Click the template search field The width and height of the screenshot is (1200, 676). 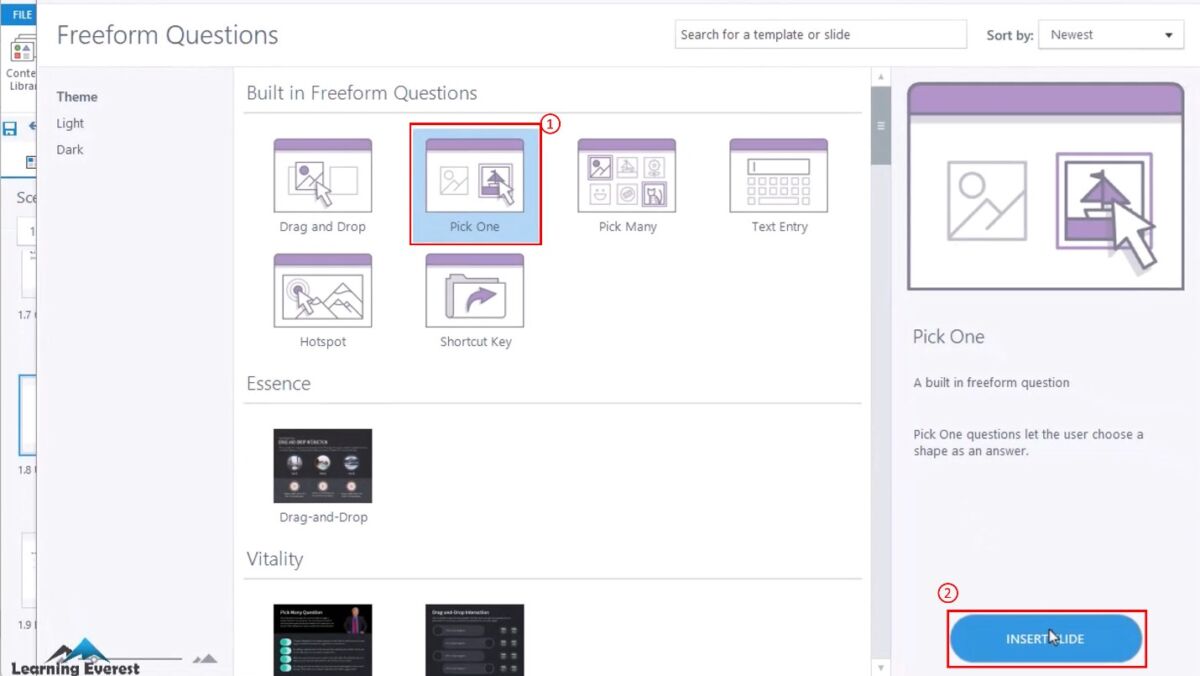pos(820,33)
